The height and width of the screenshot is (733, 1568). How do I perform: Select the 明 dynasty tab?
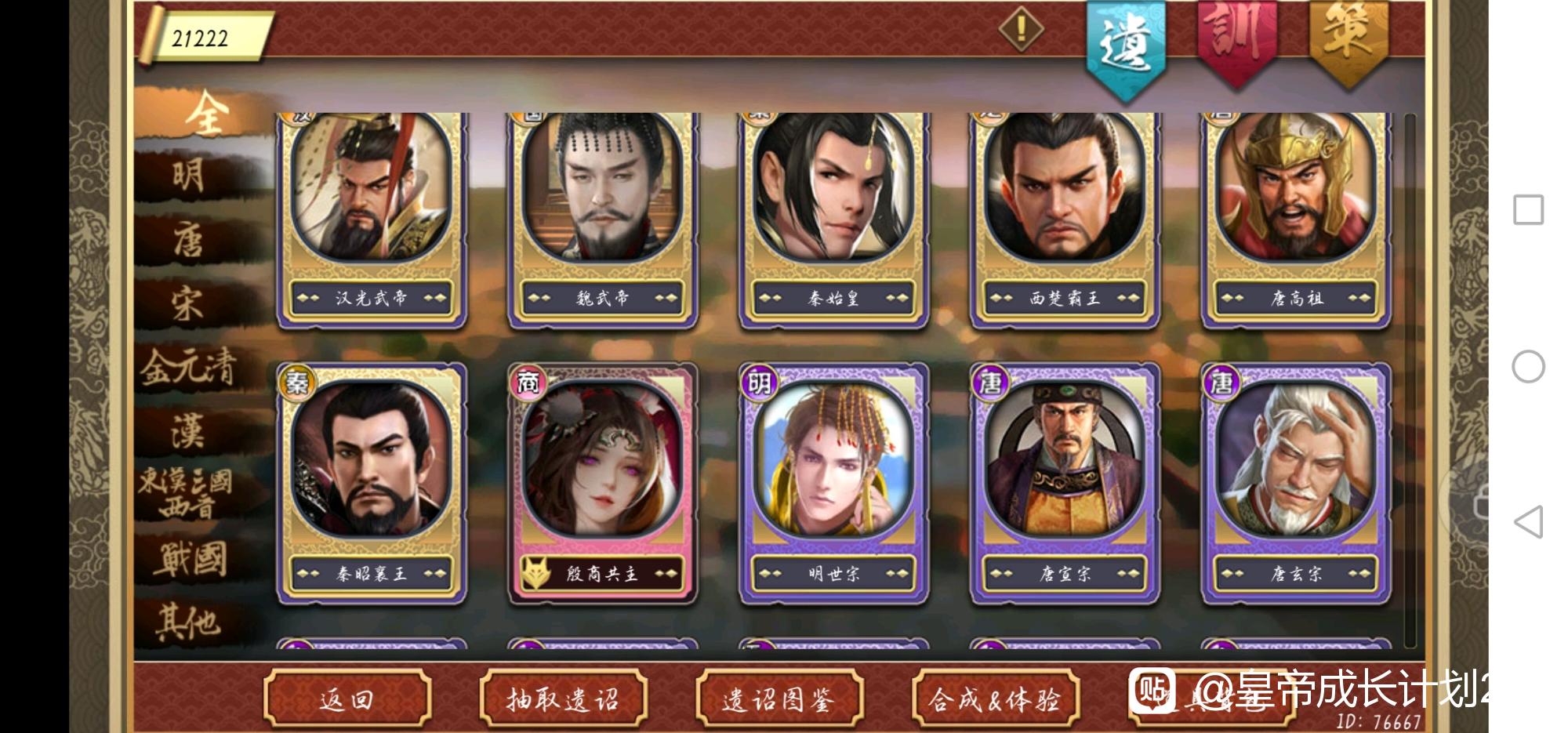188,176
